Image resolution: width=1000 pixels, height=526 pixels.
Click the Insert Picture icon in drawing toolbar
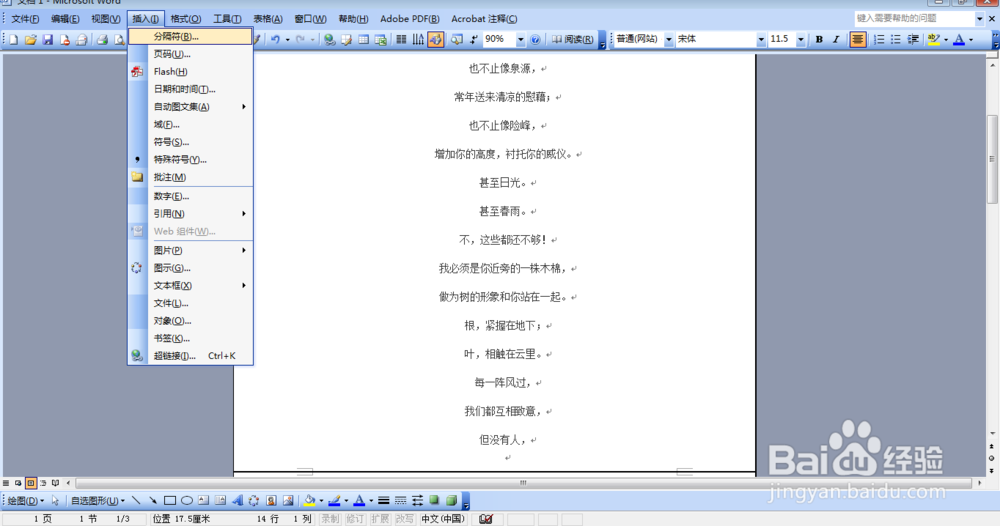(288, 500)
